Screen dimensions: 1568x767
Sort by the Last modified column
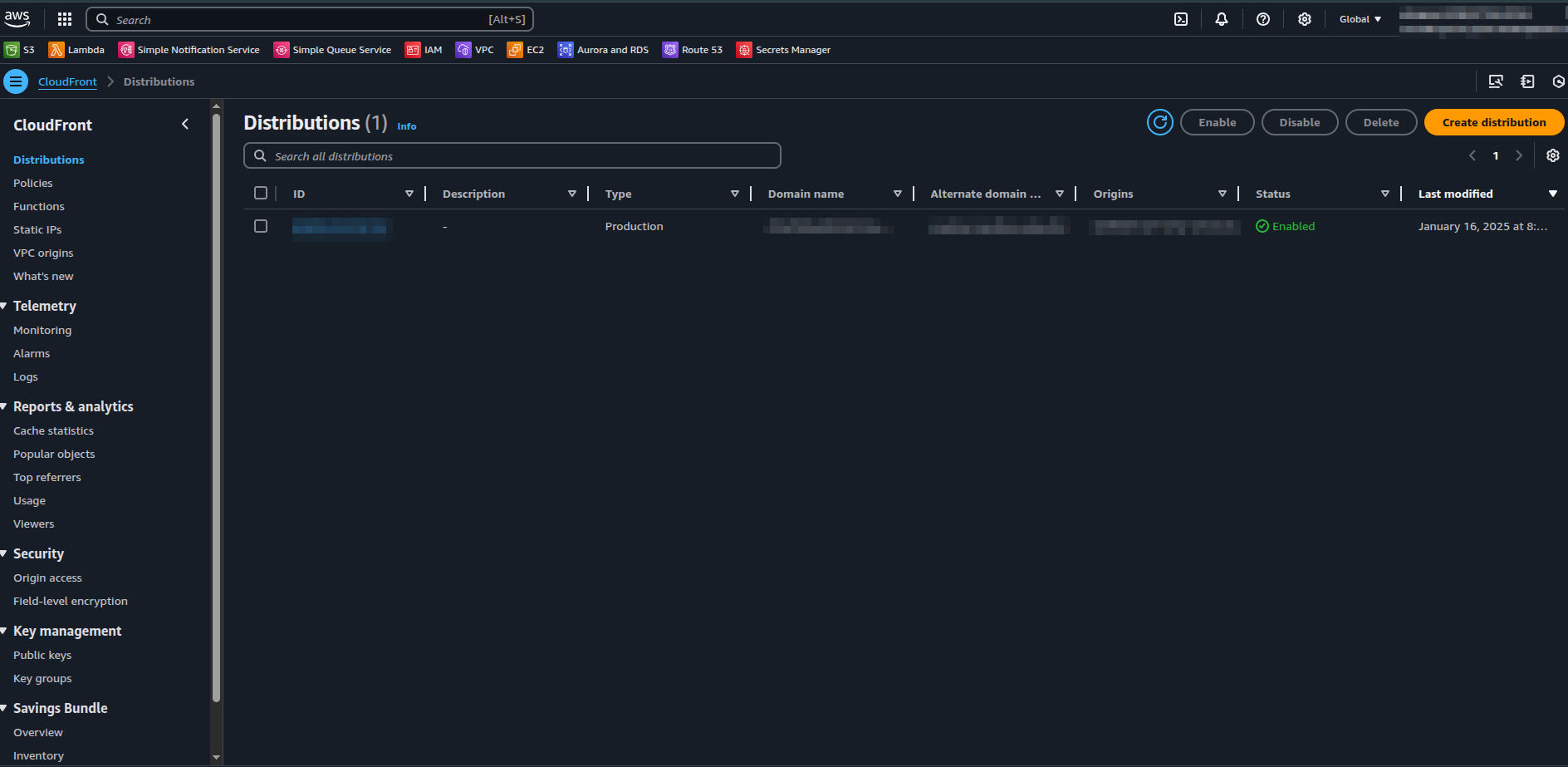pyautogui.click(x=1455, y=194)
